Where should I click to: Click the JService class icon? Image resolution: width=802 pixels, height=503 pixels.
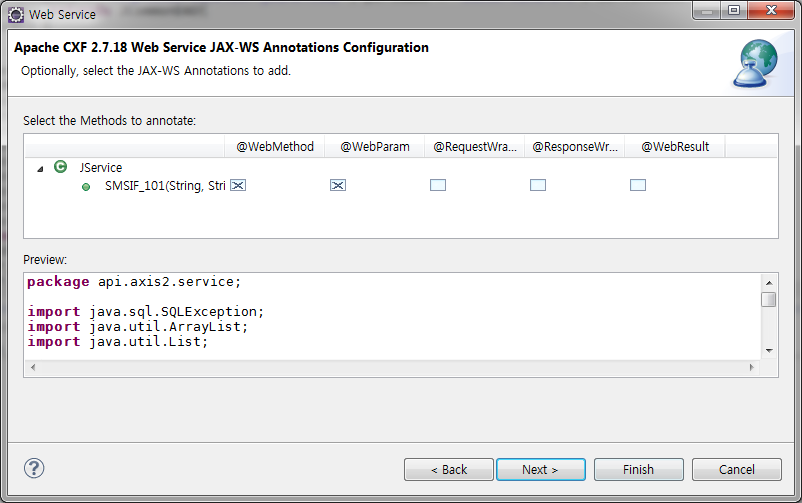60,167
